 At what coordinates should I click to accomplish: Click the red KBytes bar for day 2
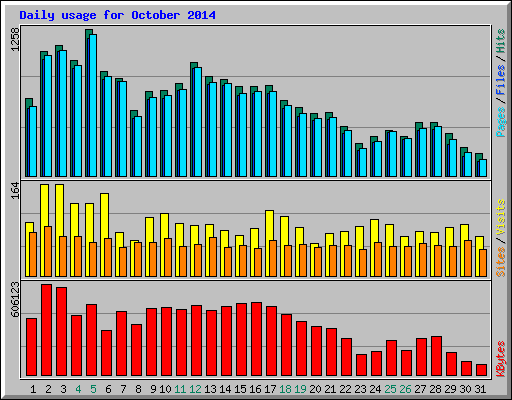pos(47,330)
